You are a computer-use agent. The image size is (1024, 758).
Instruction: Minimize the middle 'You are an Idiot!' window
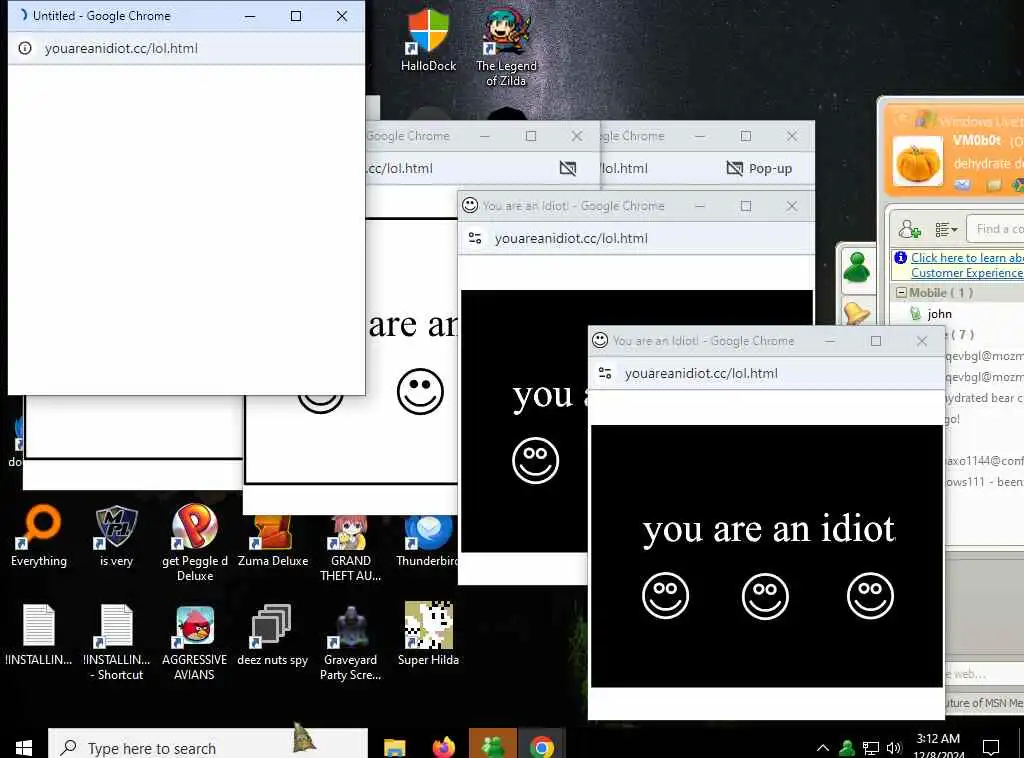pyautogui.click(x=700, y=206)
